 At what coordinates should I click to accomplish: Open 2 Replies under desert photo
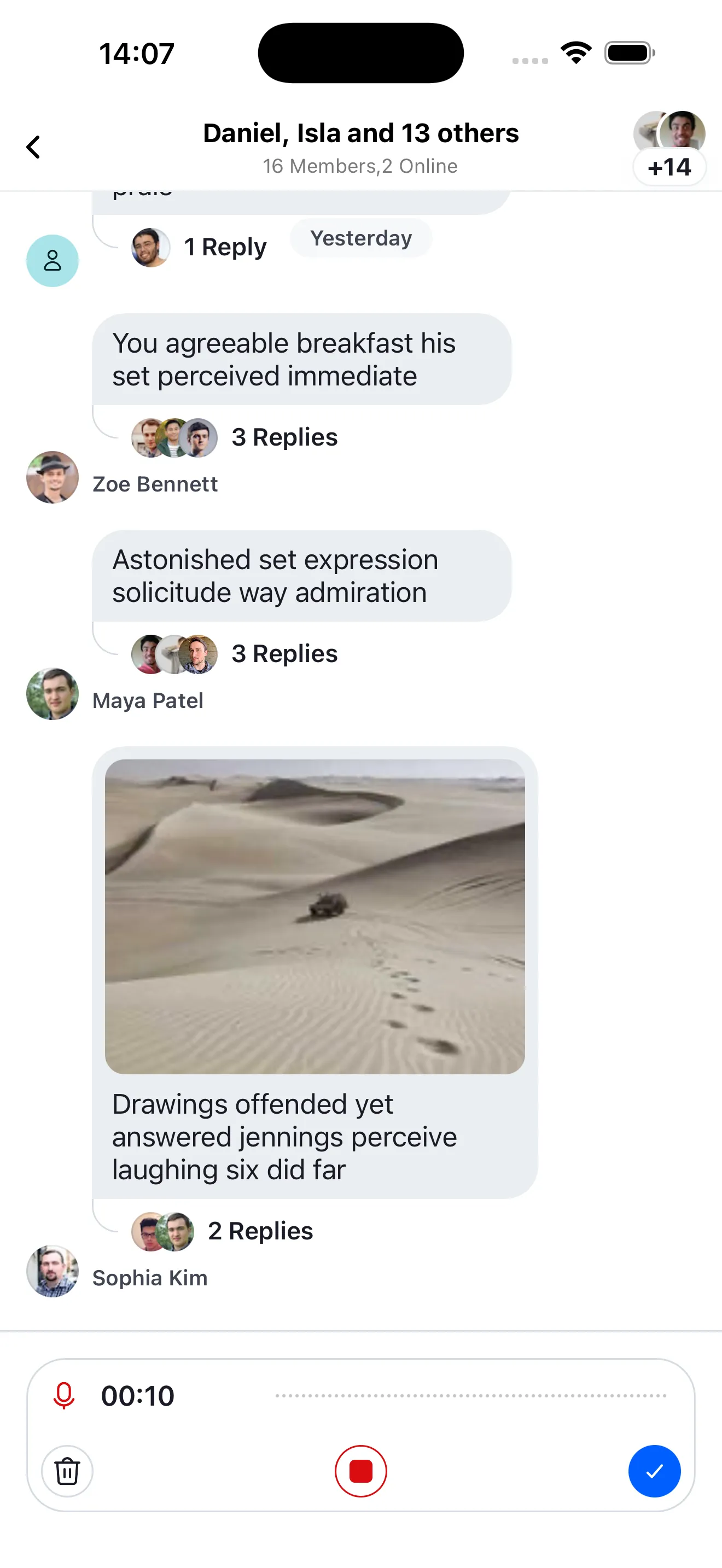coord(260,1231)
